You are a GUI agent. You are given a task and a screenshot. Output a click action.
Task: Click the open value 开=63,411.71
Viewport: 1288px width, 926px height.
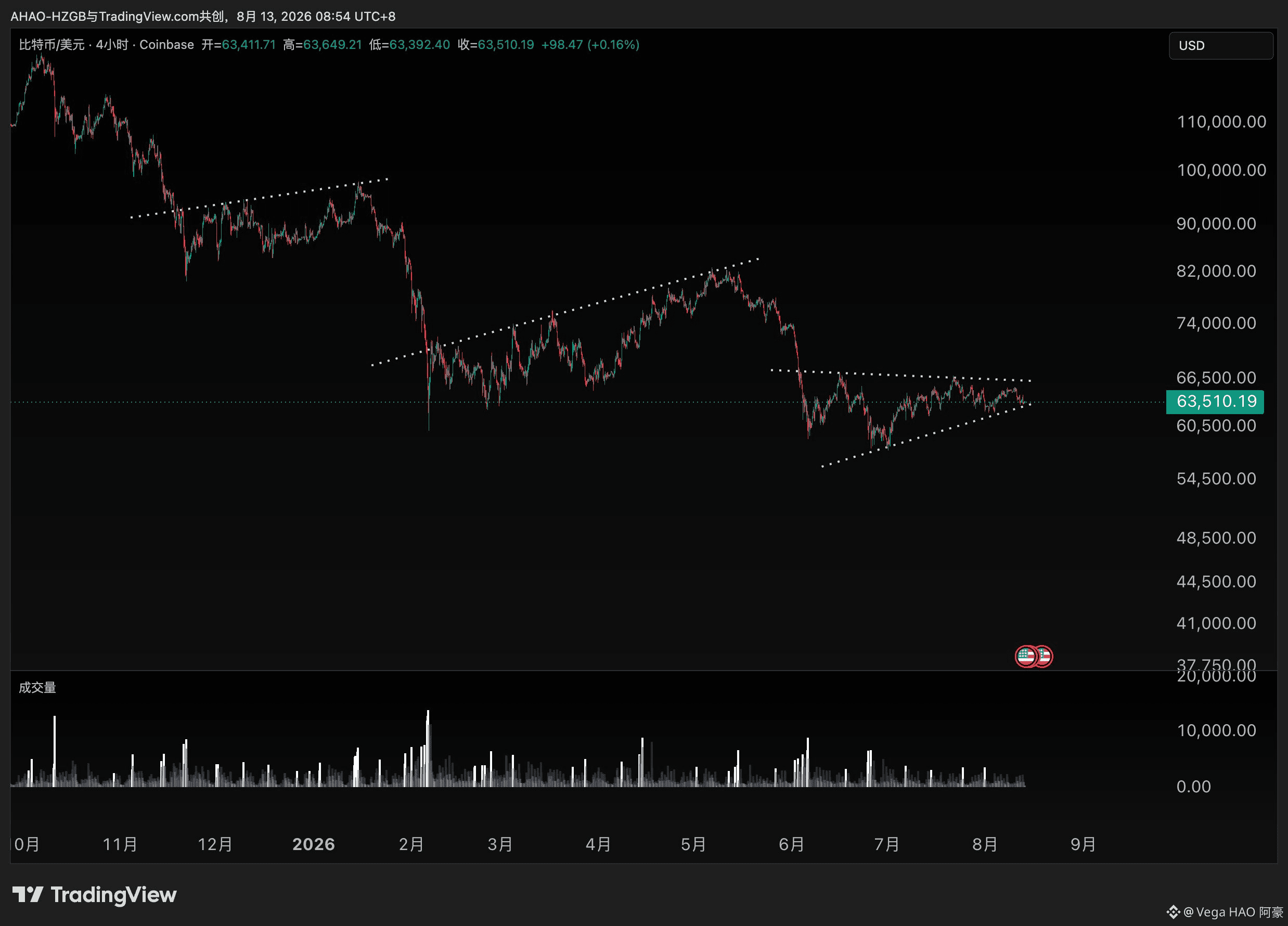click(239, 45)
